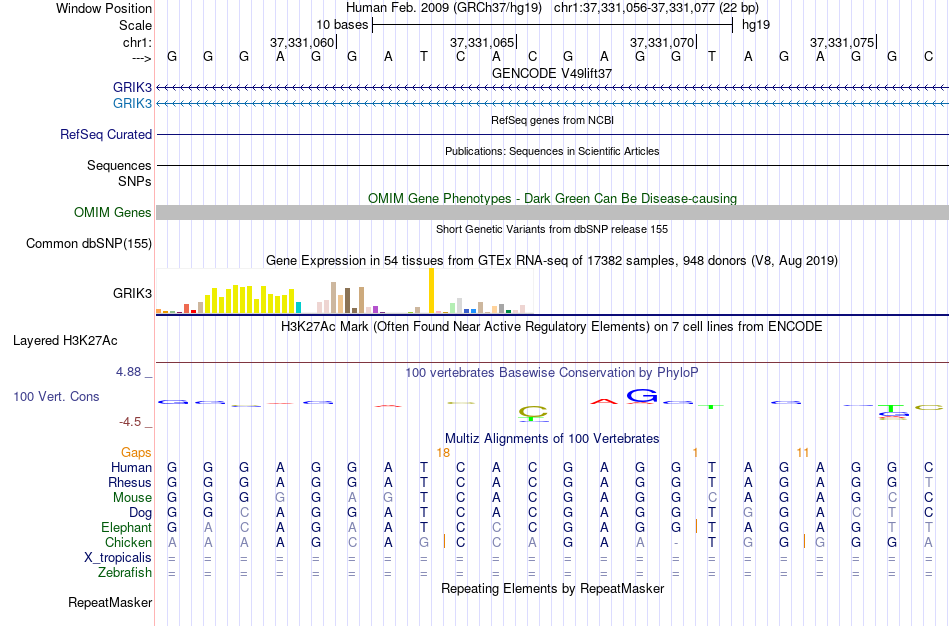950x626 pixels.
Task: Click position label 37,331,065
Action: tap(482, 42)
